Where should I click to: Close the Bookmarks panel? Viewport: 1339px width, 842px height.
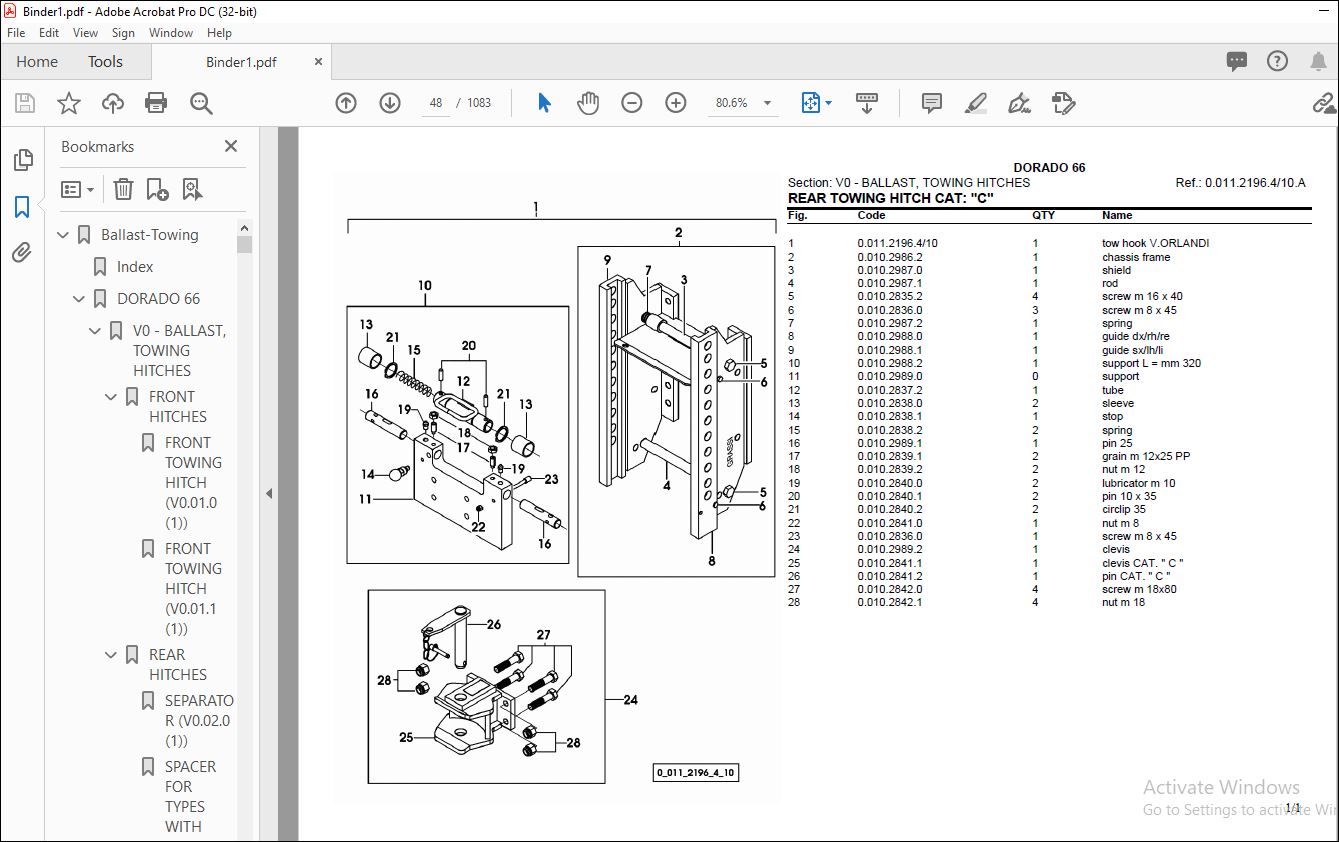231,146
